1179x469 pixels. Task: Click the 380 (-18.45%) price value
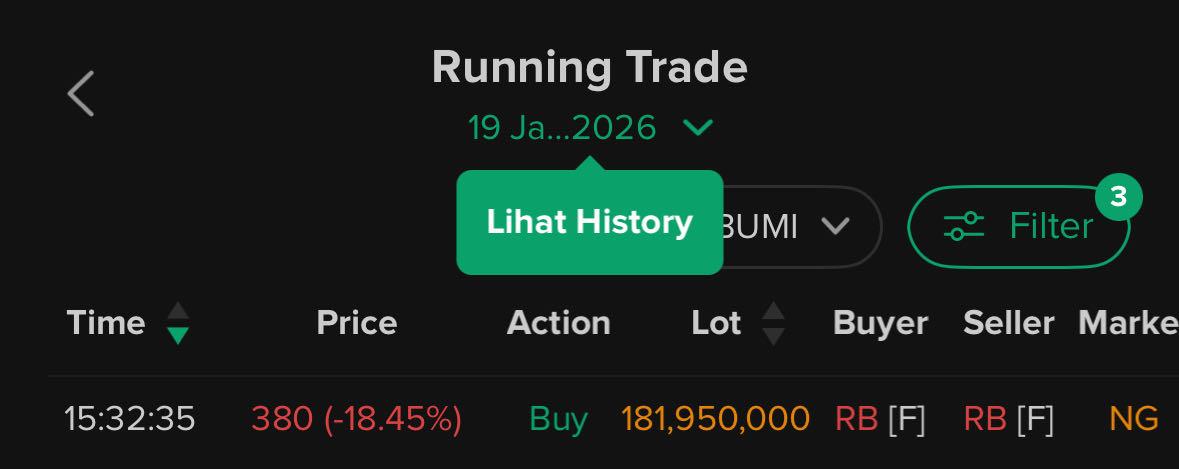click(x=356, y=419)
